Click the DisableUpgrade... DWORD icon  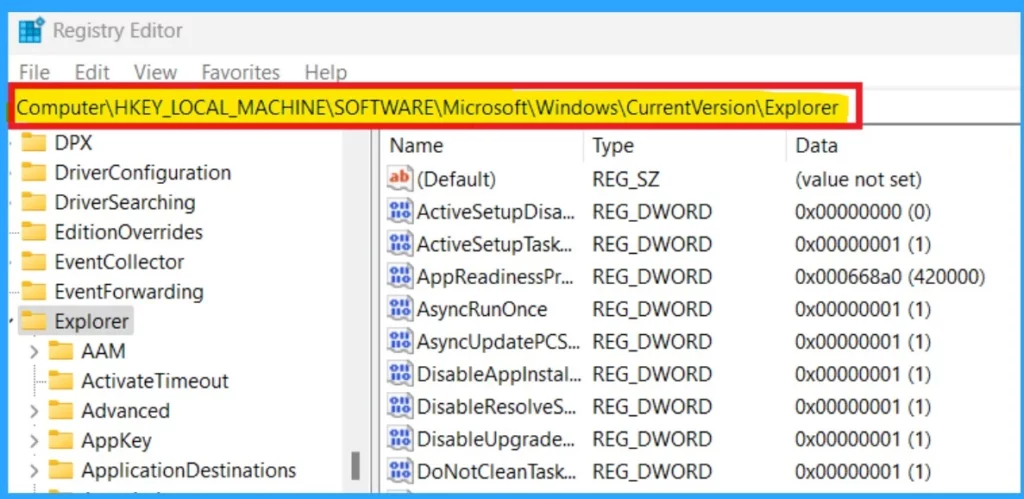pyautogui.click(x=400, y=438)
